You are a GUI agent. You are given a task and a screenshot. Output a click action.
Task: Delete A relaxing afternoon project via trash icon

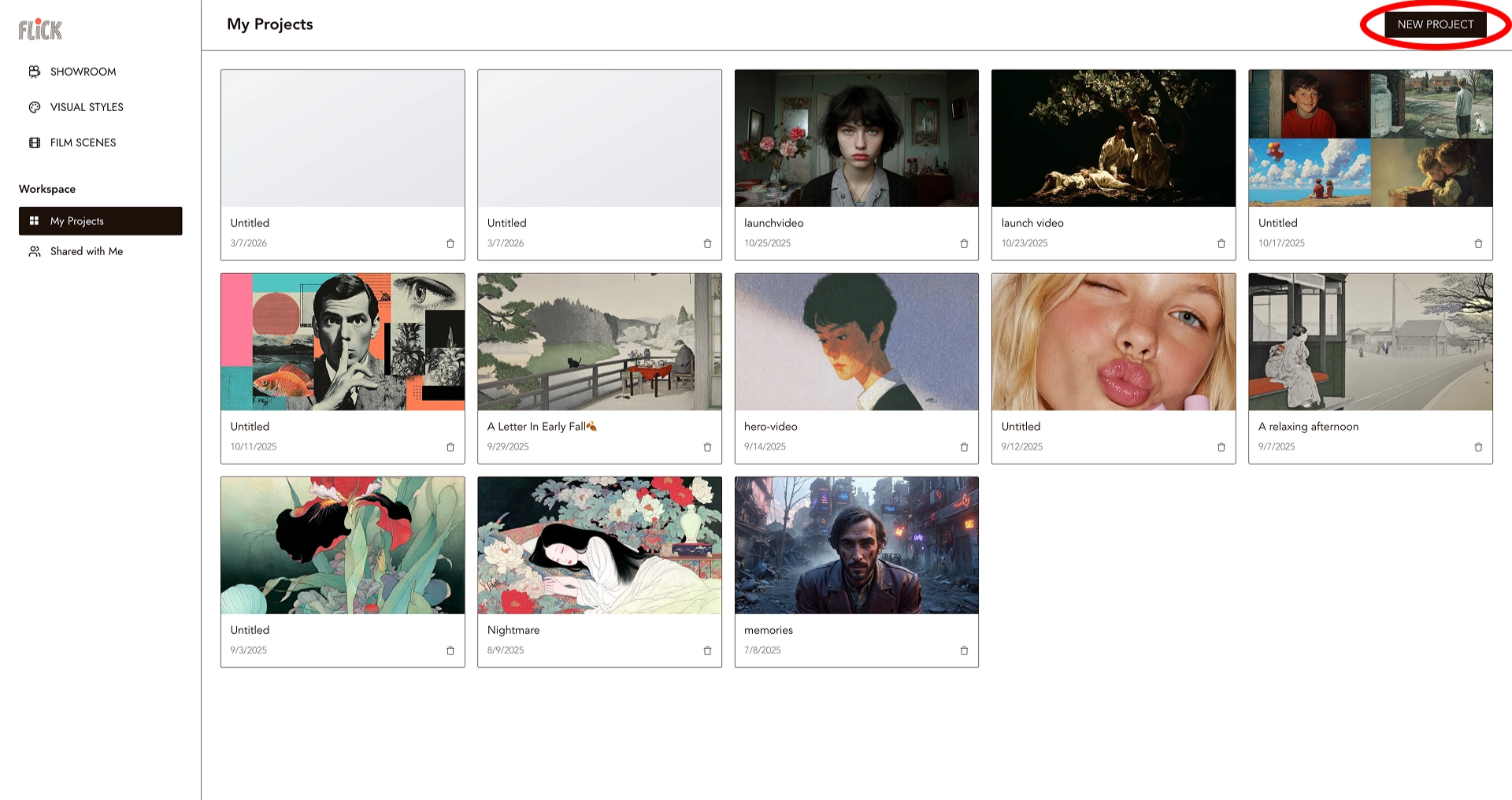click(x=1478, y=447)
